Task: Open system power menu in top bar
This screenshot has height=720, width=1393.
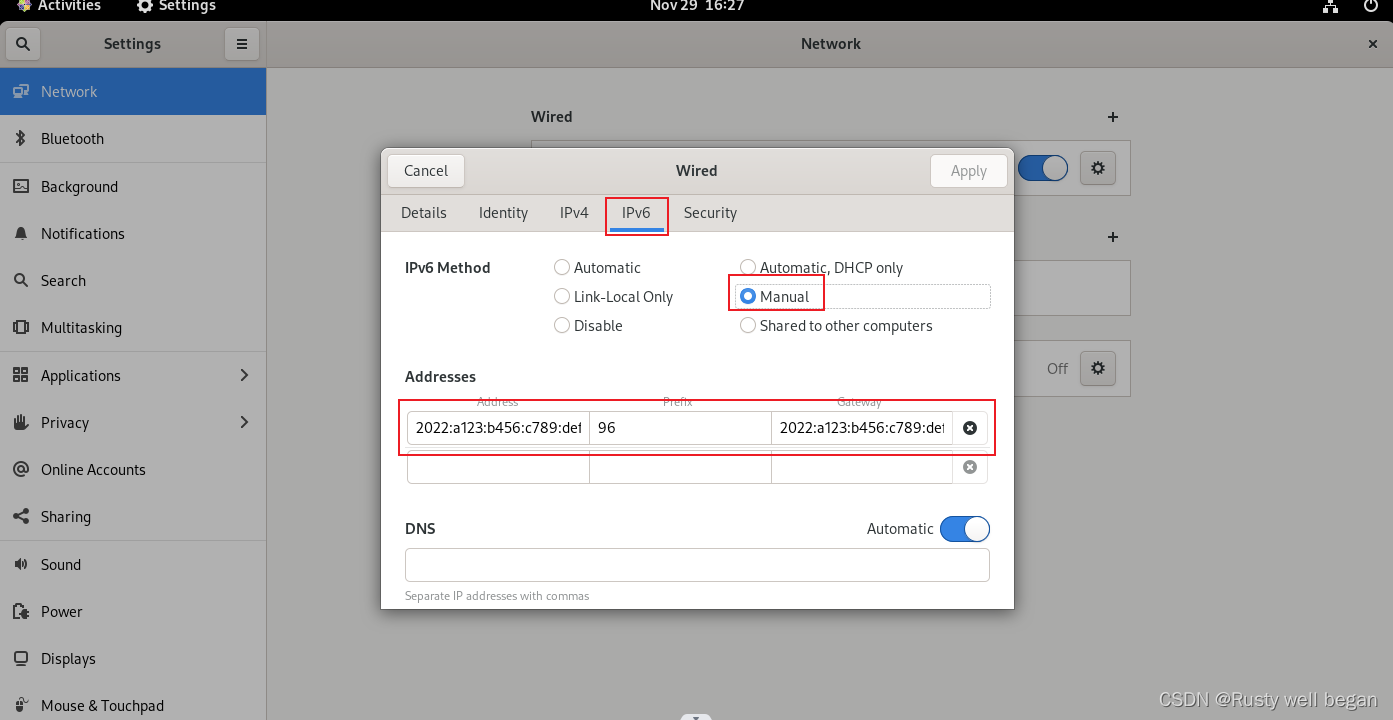Action: point(1371,6)
